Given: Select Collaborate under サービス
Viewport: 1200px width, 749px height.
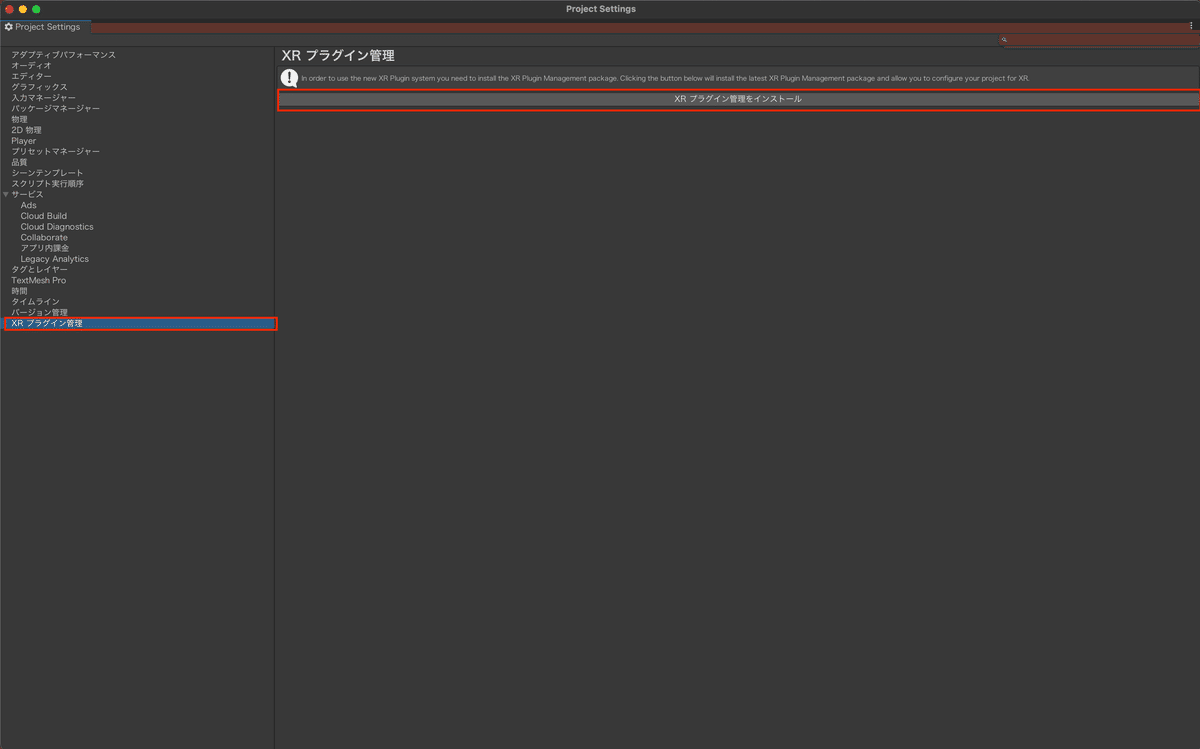Looking at the screenshot, I should pyautogui.click(x=44, y=237).
